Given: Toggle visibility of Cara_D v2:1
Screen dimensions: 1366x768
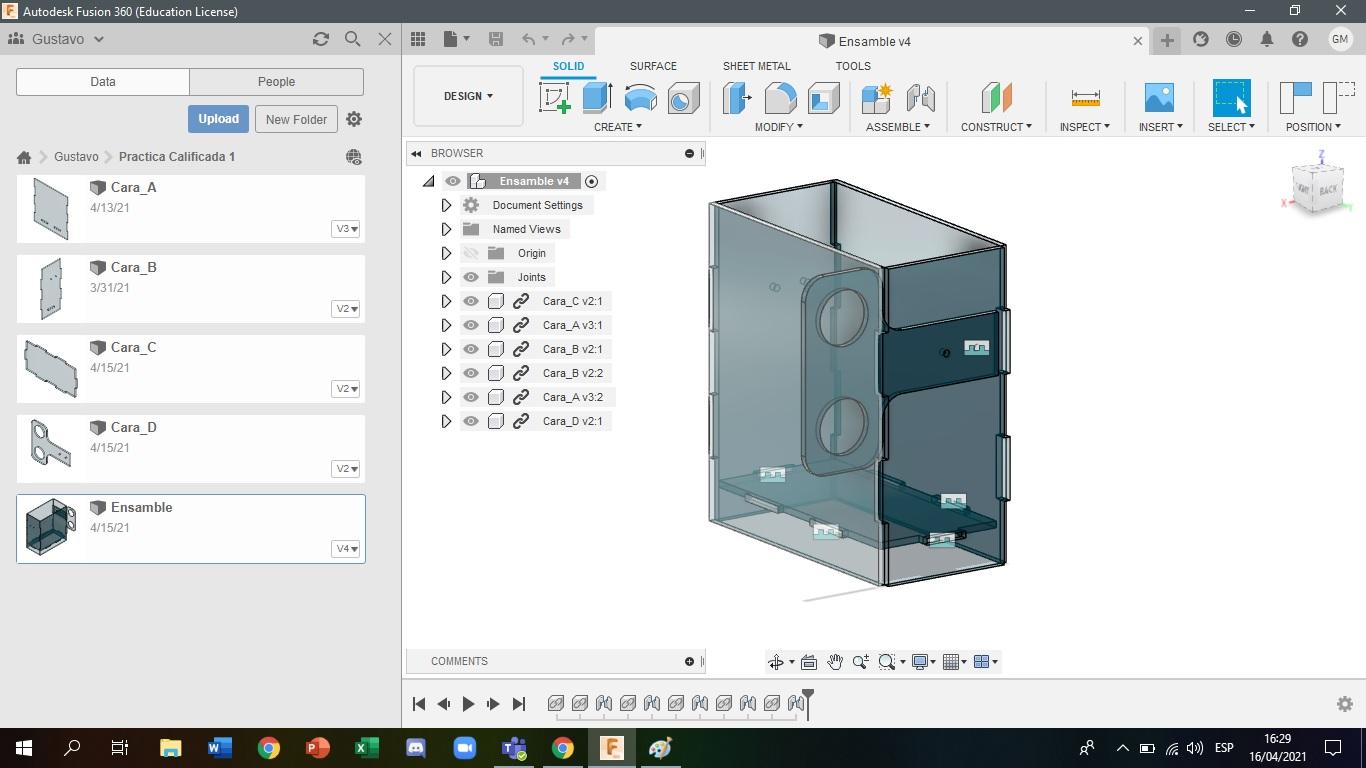Looking at the screenshot, I should click(471, 421).
